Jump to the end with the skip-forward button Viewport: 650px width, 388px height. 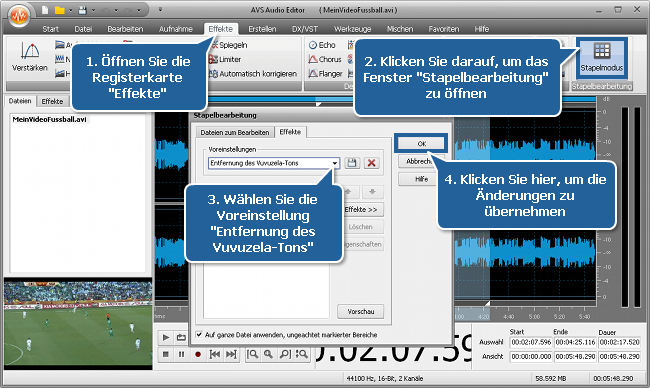tap(231, 354)
